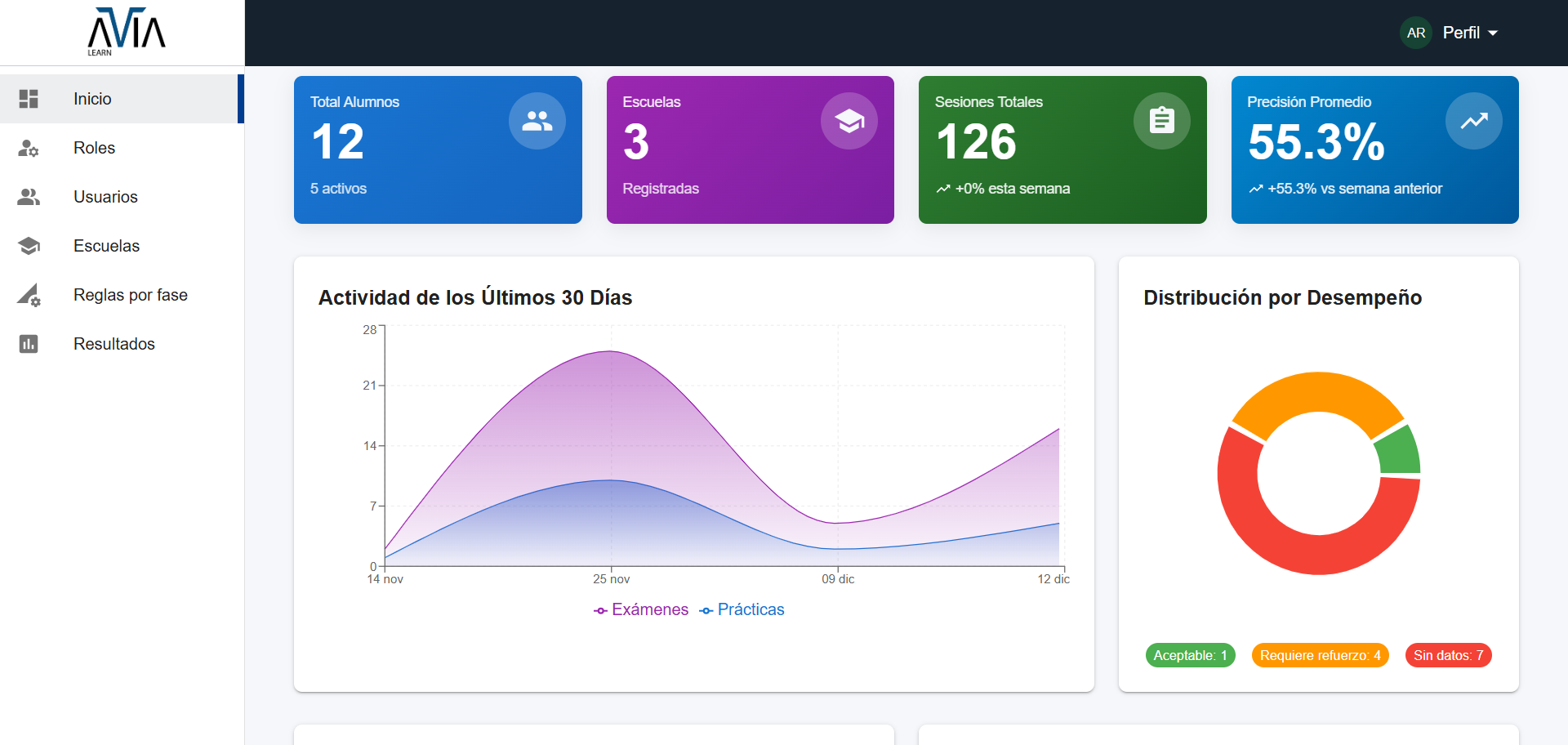Open the Usuarios menu item

coord(105,197)
